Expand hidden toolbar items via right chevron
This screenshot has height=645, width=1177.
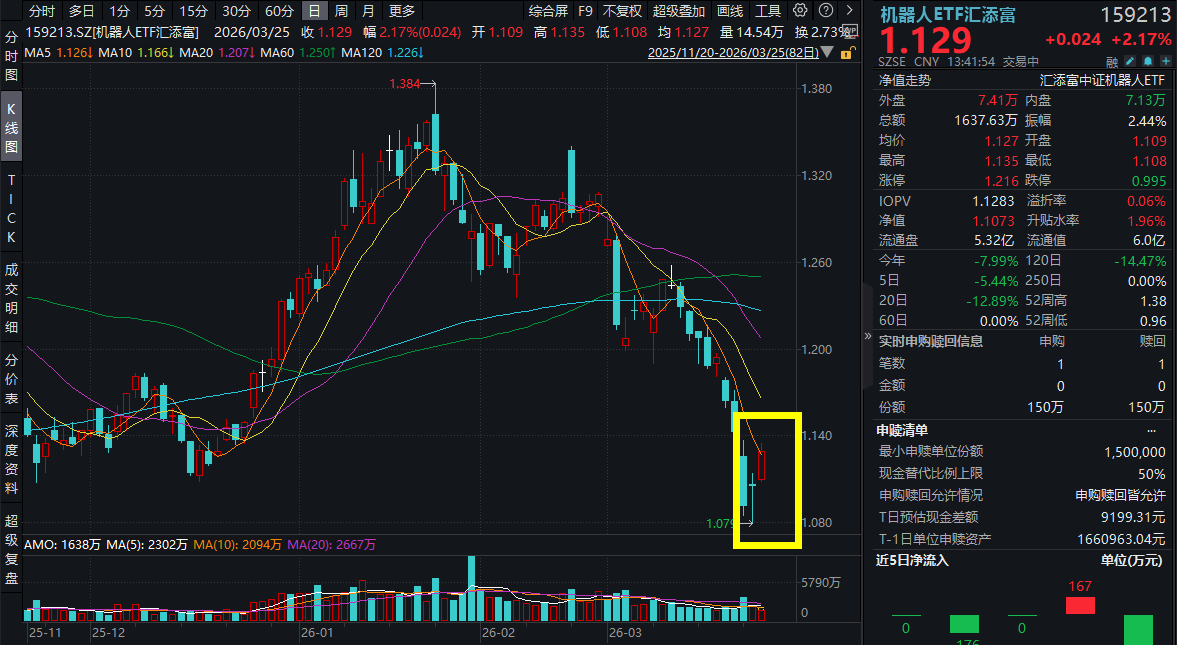click(848, 10)
